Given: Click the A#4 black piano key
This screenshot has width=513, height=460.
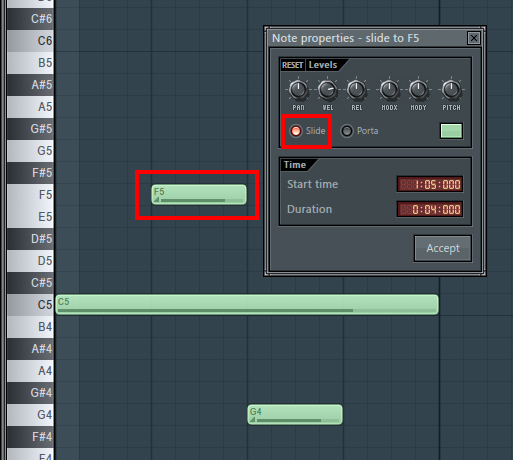Looking at the screenshot, I should pos(30,349).
